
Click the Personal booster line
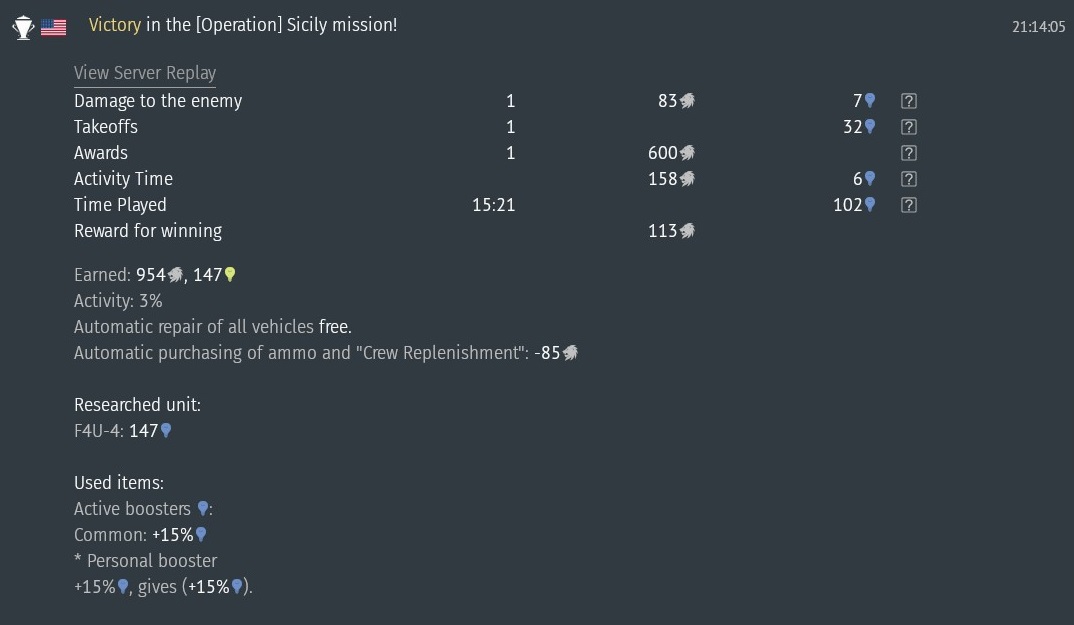point(145,561)
